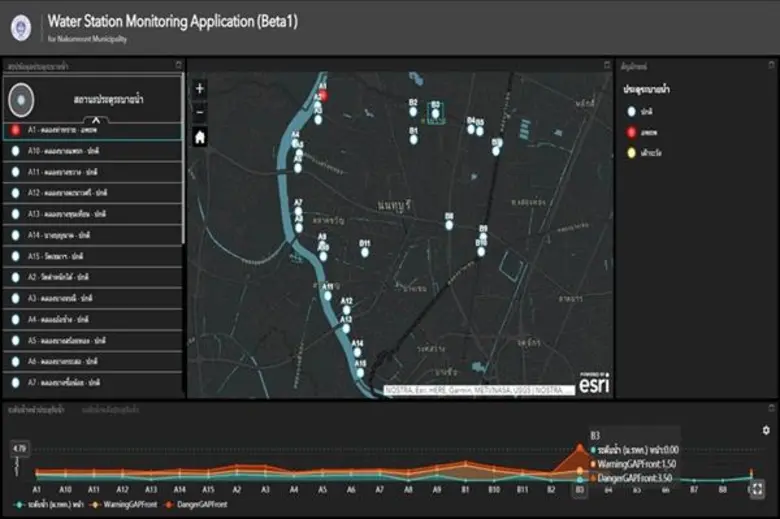This screenshot has width=780, height=519.
Task: Select station A4 row in list
Action: [x=93, y=319]
